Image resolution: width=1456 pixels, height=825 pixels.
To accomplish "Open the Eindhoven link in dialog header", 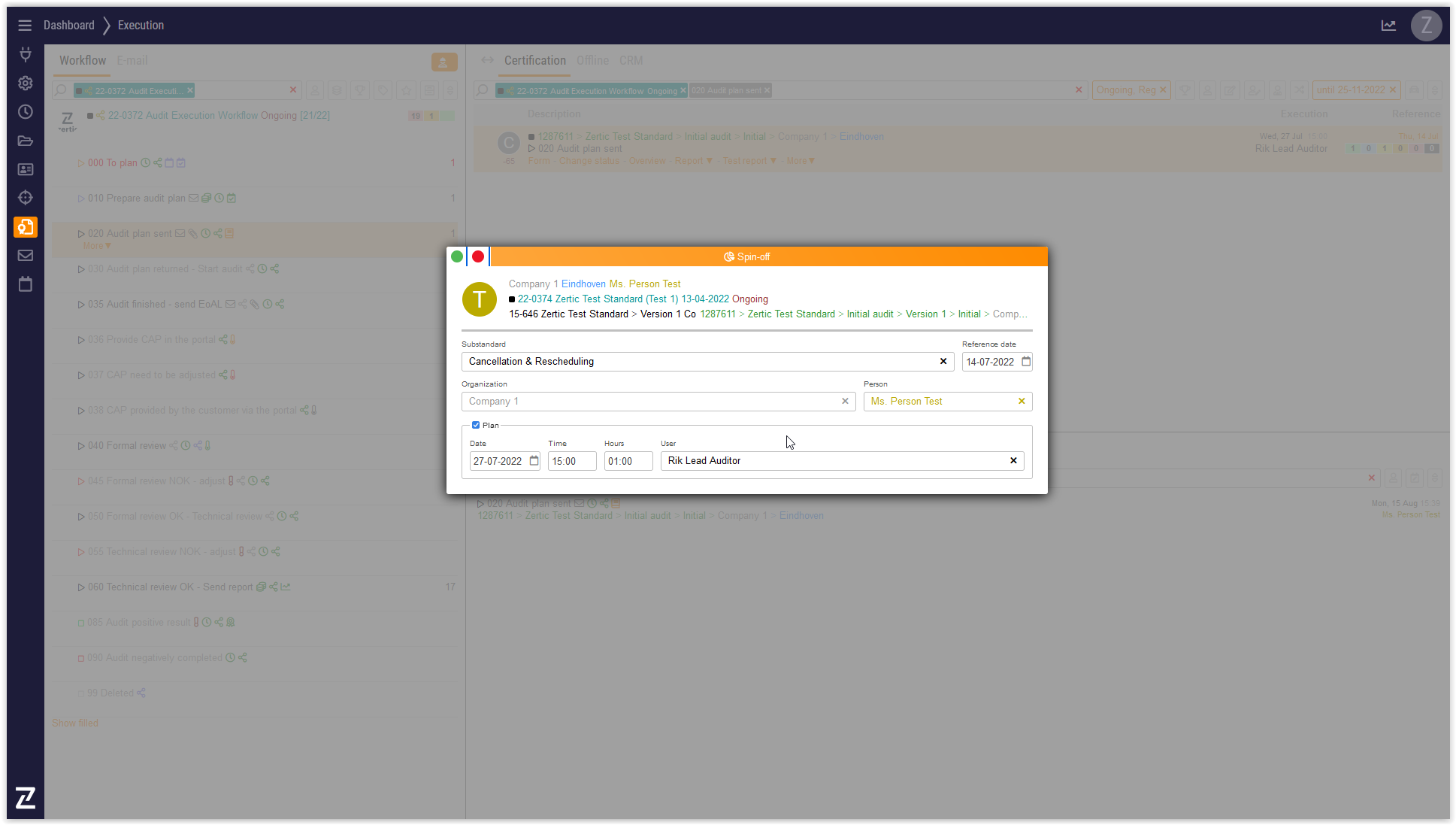I will tap(583, 284).
